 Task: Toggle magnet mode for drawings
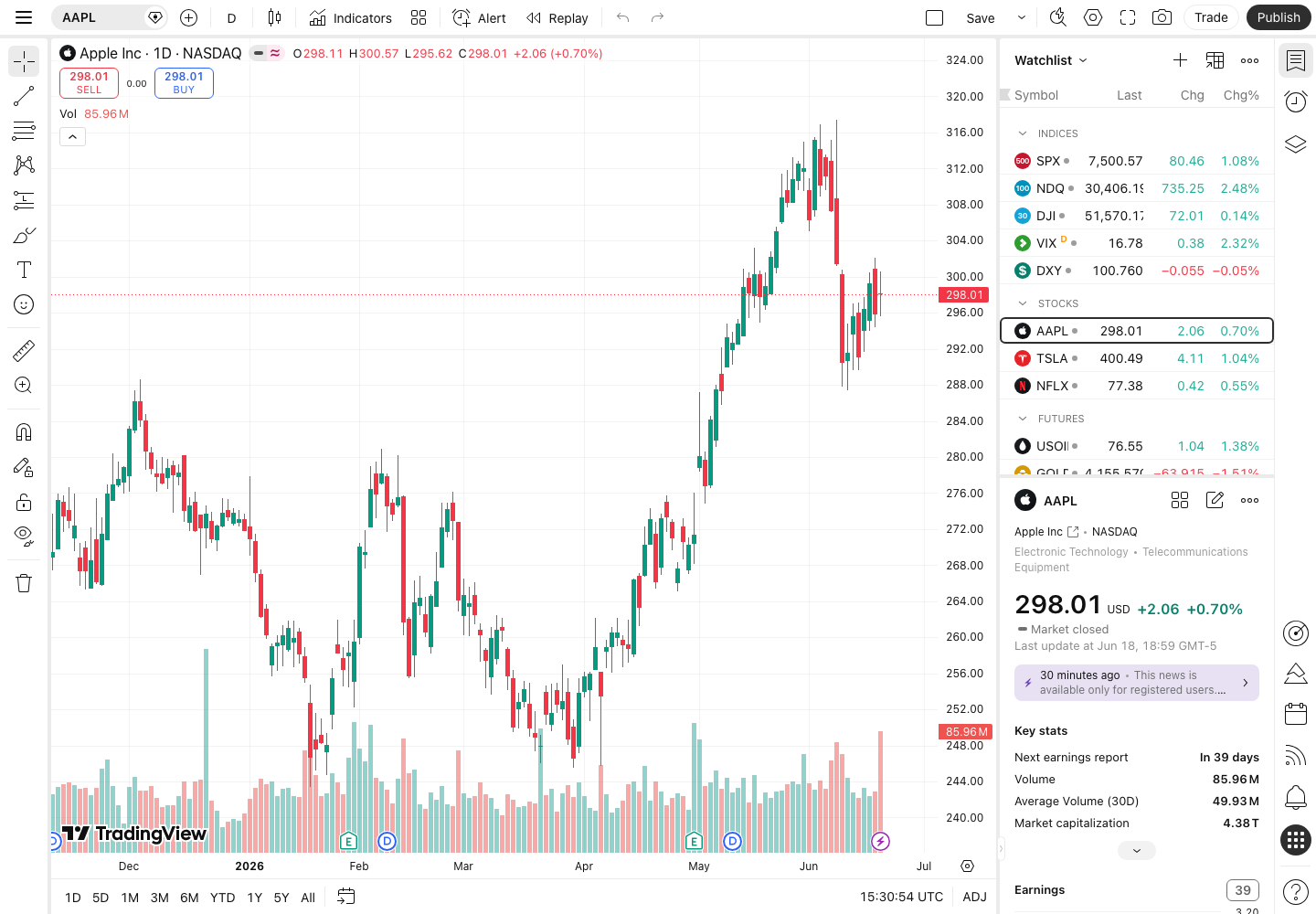coord(24,431)
